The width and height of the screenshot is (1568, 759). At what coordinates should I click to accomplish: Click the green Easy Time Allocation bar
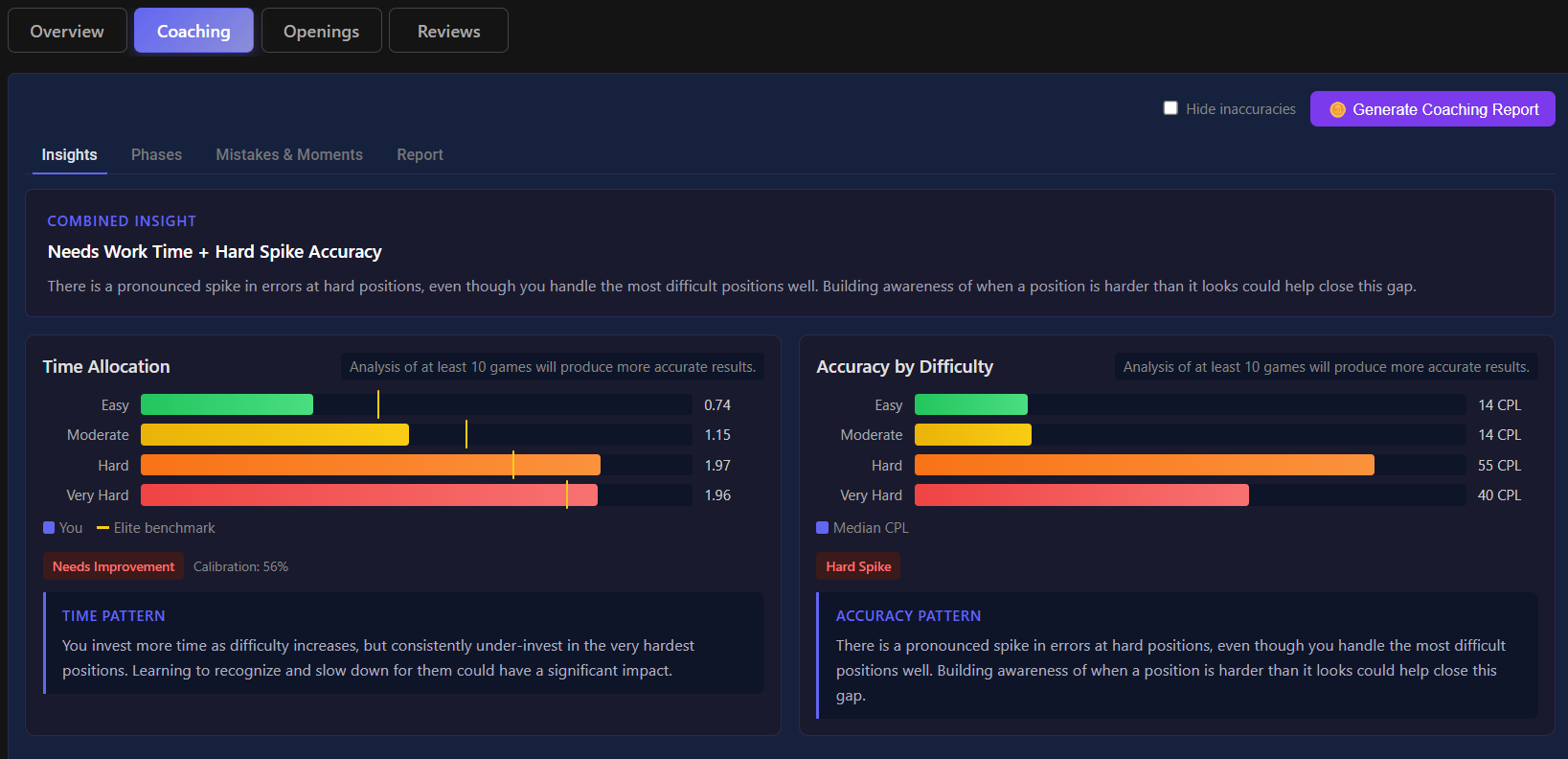tap(227, 404)
